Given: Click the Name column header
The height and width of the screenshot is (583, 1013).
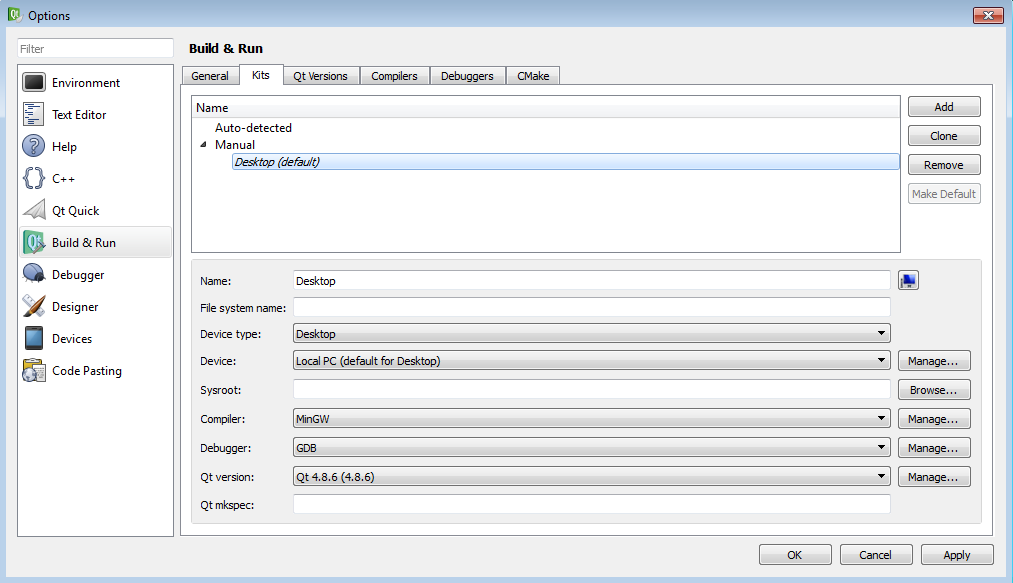Looking at the screenshot, I should click(546, 107).
